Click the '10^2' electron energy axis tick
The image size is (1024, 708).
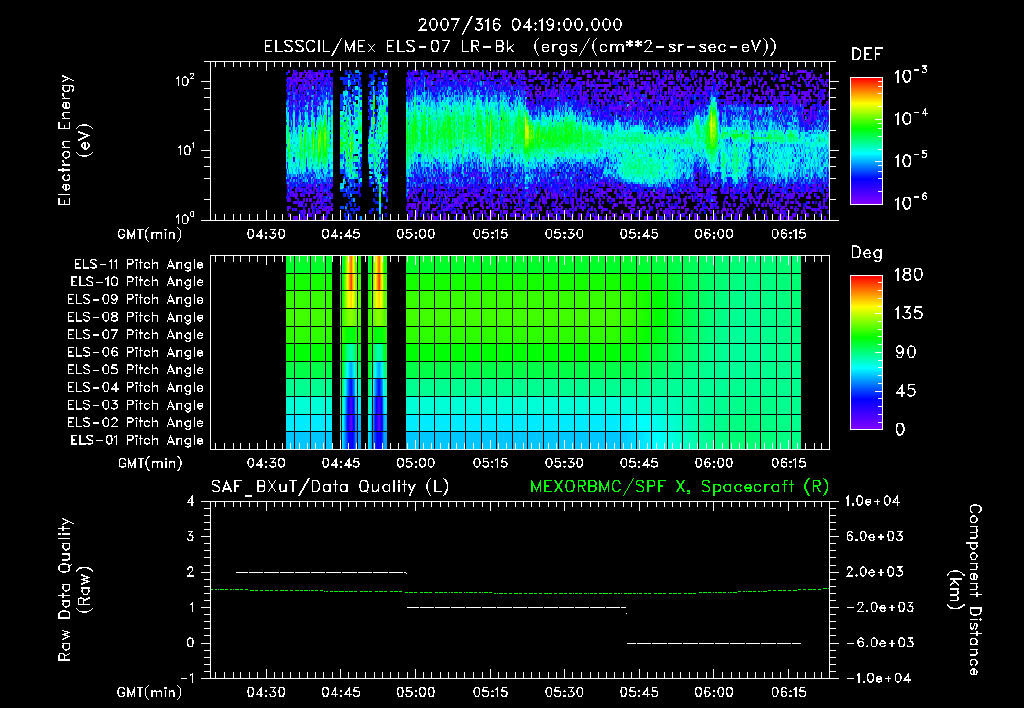[185, 81]
